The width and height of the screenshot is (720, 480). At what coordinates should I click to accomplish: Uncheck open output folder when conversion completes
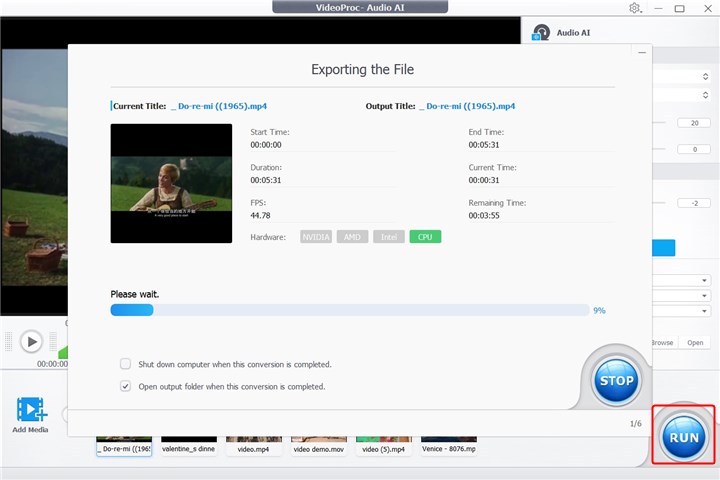(125, 386)
